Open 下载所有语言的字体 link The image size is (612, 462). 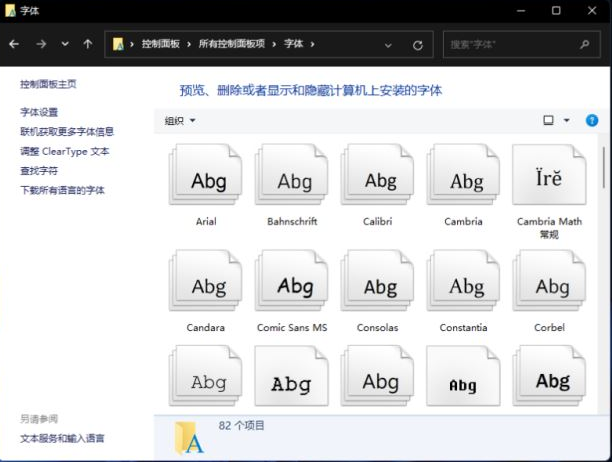click(62, 190)
